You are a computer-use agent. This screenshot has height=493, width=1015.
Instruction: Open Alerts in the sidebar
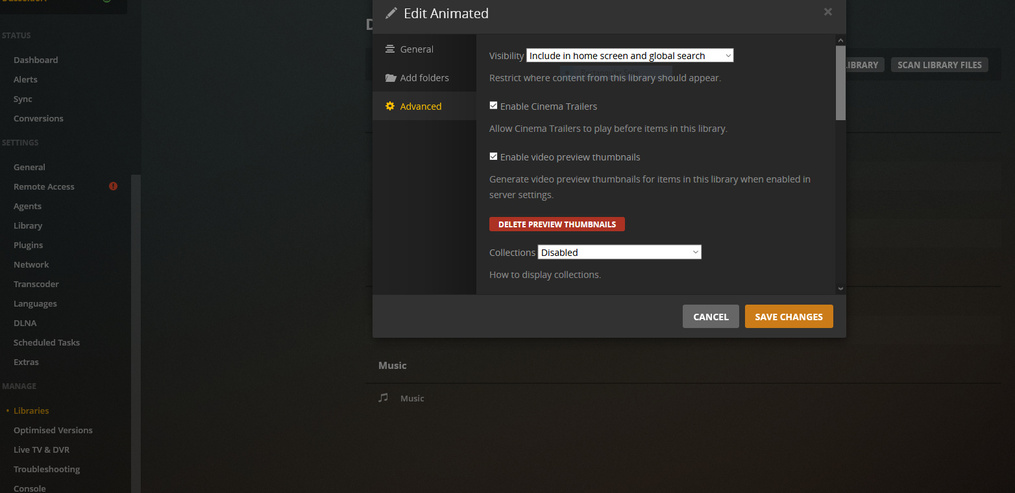click(x=25, y=79)
